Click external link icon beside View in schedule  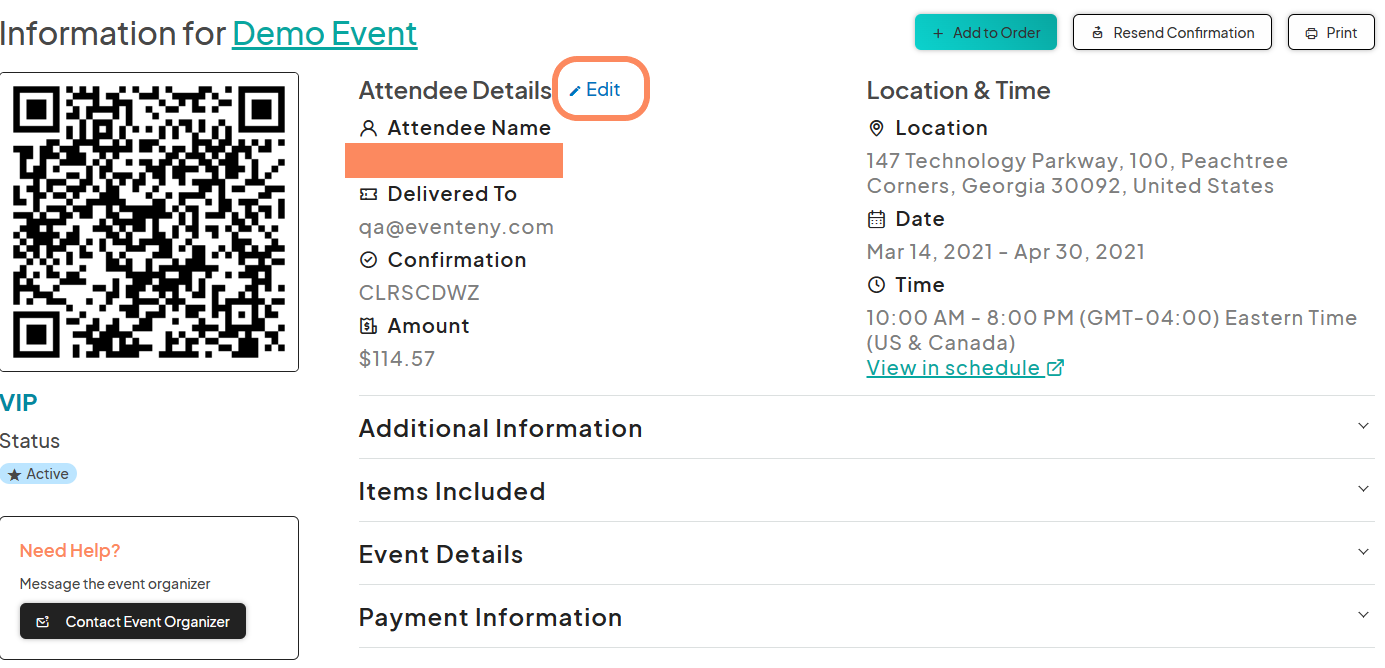click(x=1055, y=368)
